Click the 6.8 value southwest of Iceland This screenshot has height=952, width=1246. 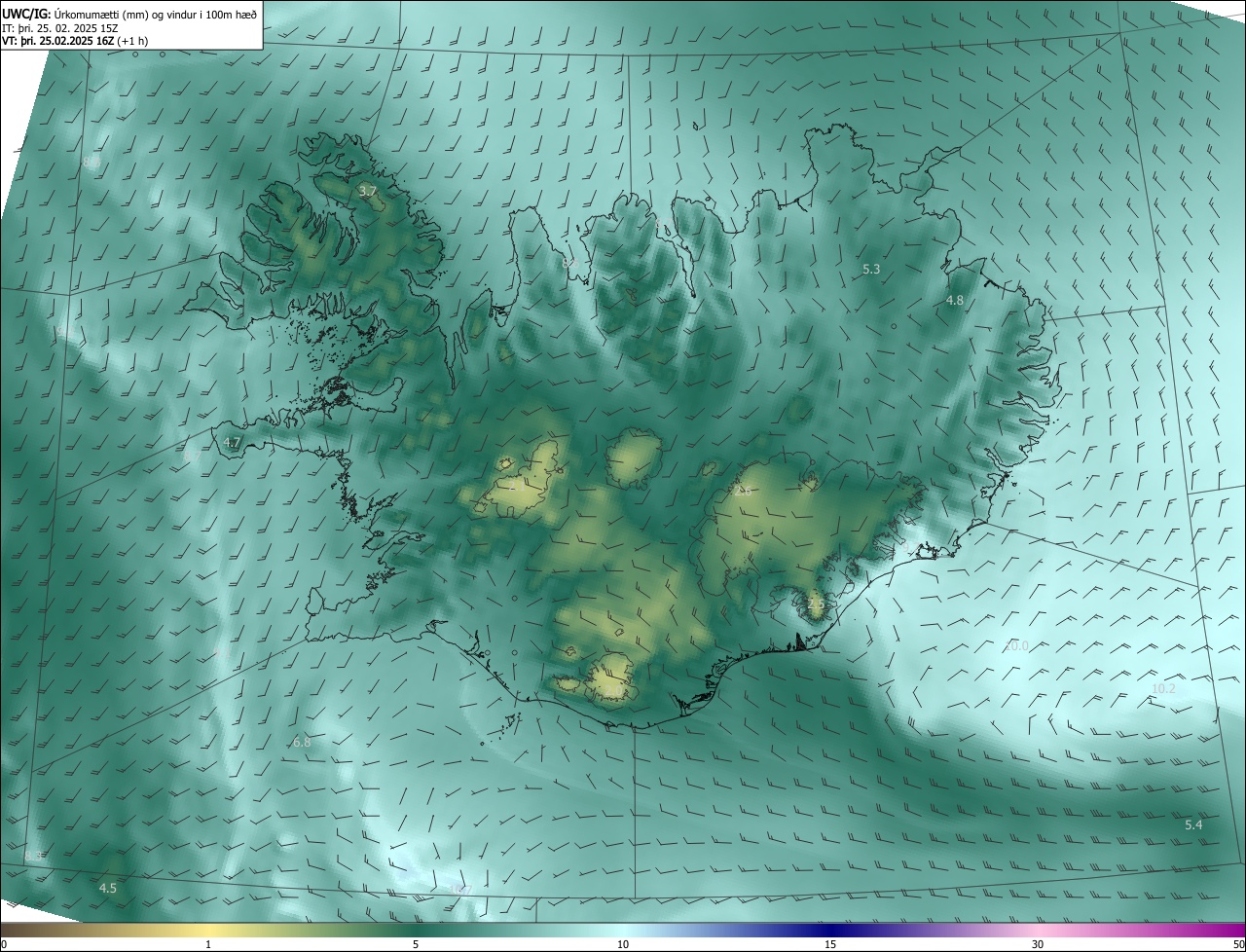[x=302, y=742]
